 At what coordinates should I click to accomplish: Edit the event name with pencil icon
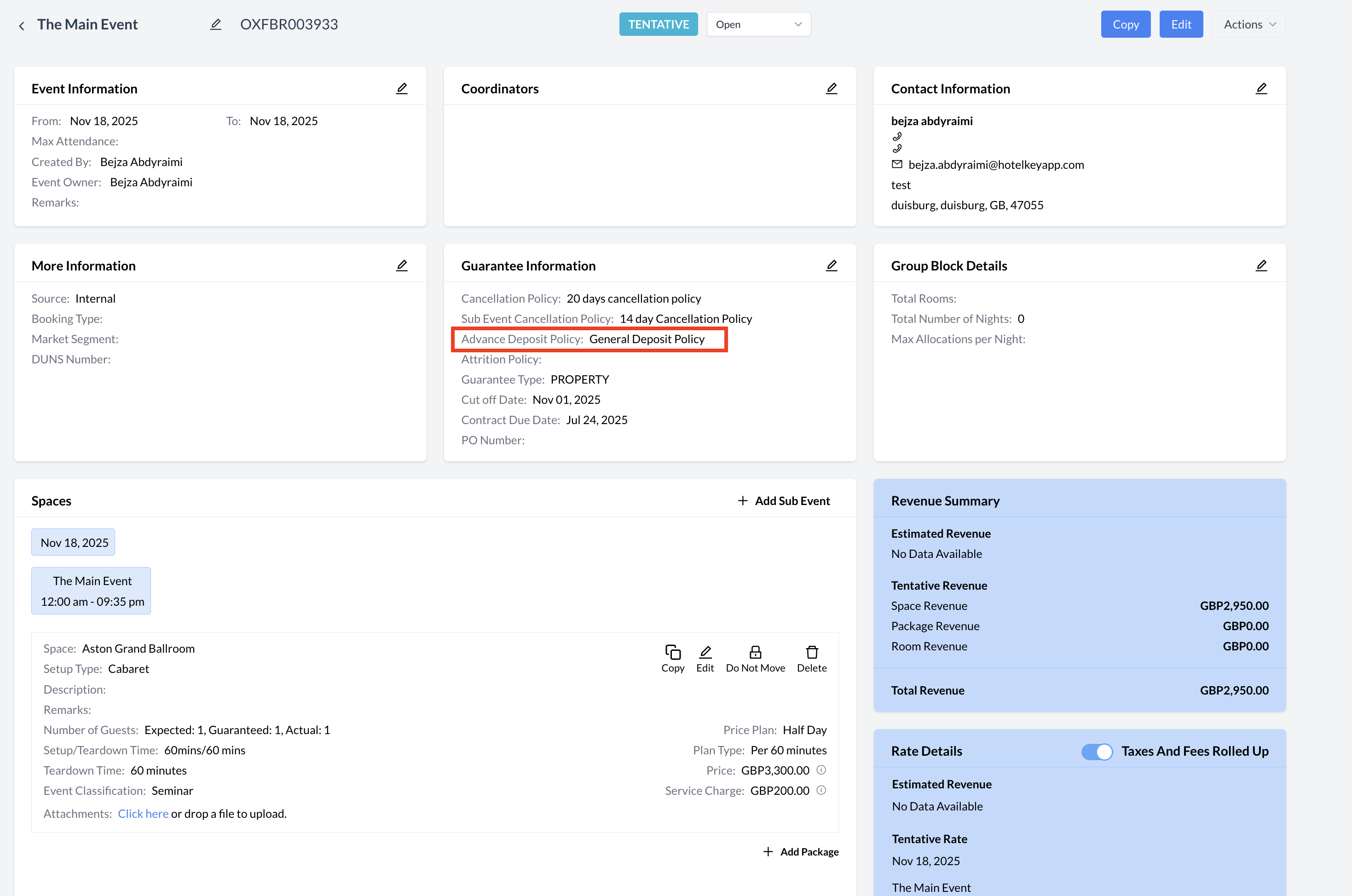pos(215,24)
